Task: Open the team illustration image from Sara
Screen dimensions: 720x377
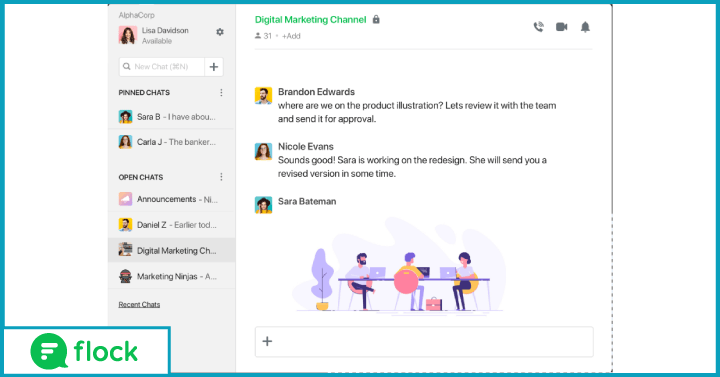Action: 399,266
